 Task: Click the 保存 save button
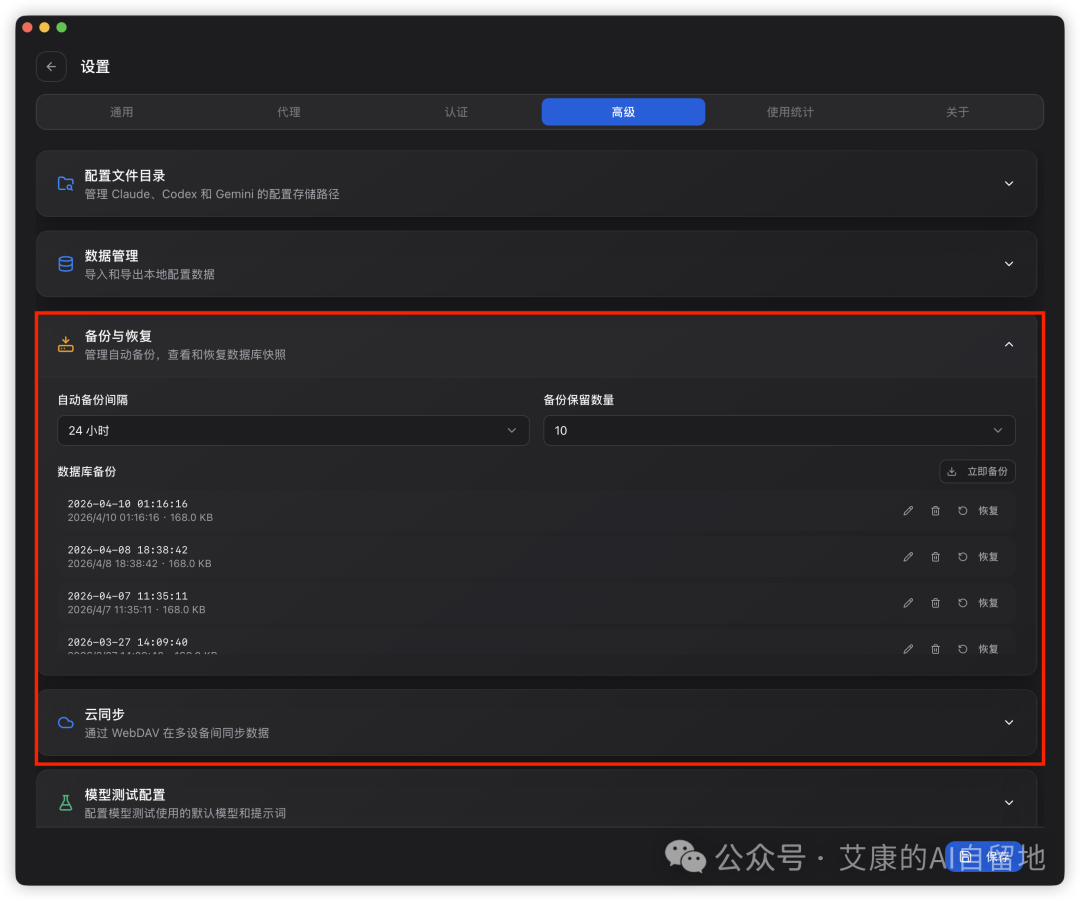[984, 857]
